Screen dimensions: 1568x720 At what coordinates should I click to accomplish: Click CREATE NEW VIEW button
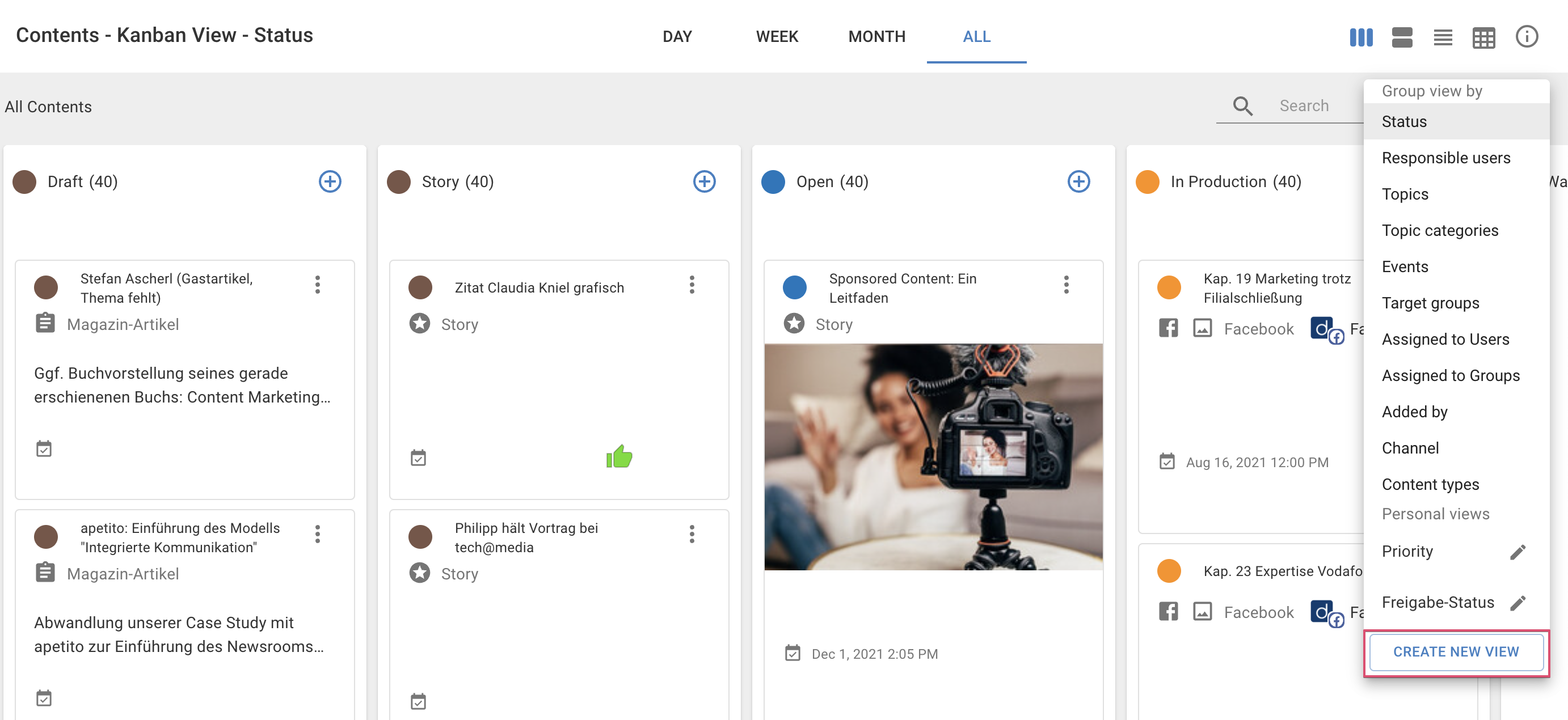tap(1456, 652)
